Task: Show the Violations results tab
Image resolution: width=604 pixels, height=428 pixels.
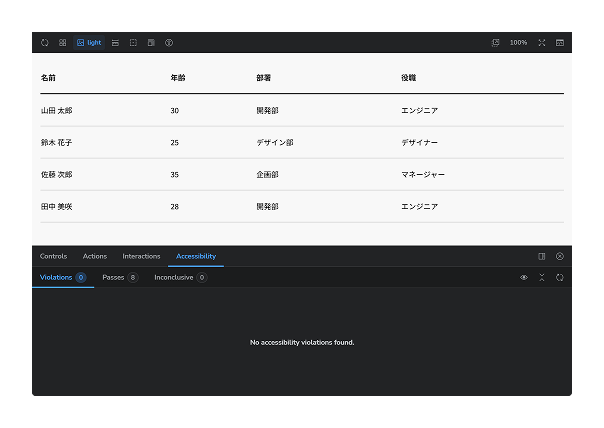Action: tap(63, 277)
